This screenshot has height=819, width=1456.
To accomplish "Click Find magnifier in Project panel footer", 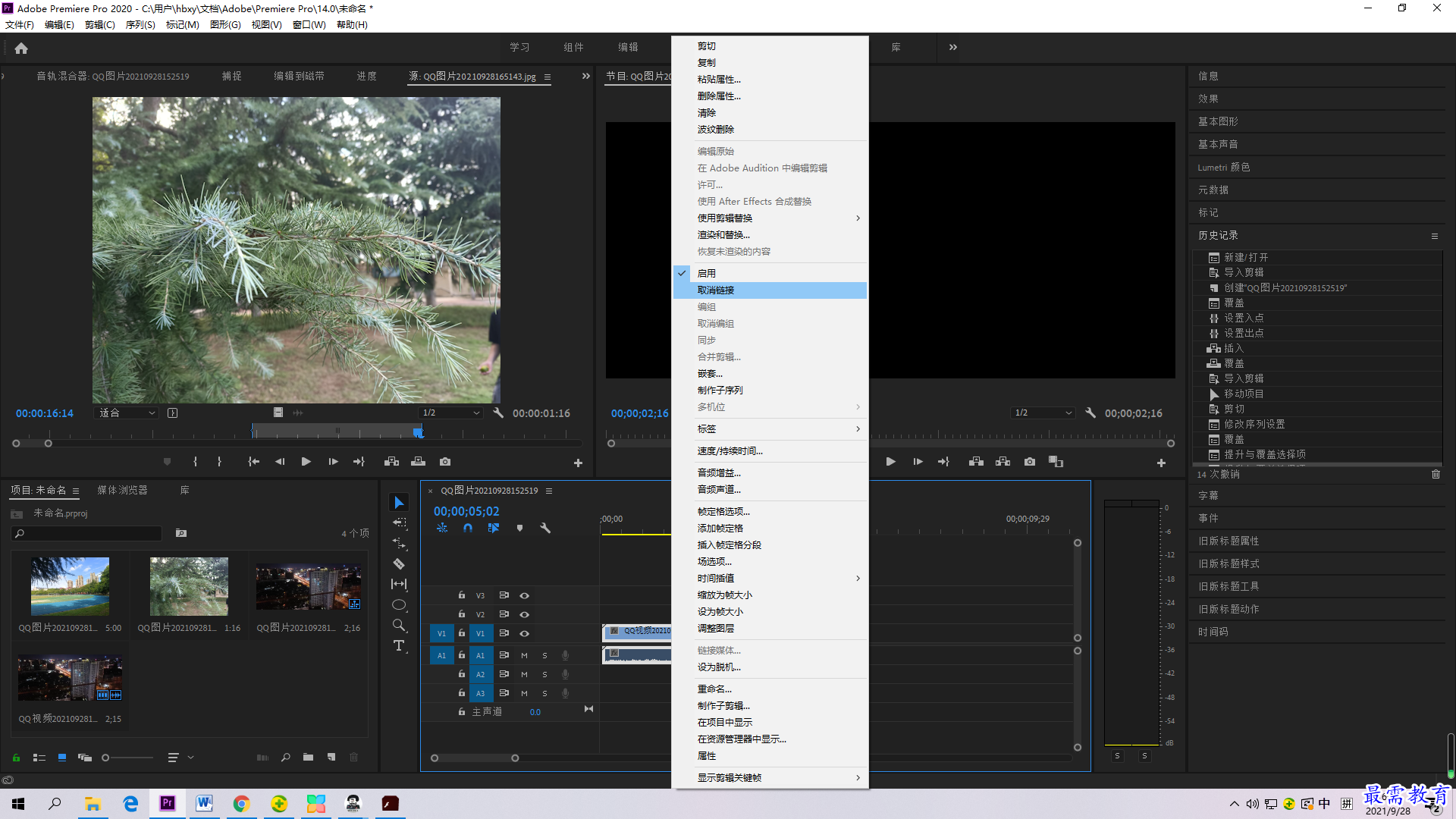I will pyautogui.click(x=286, y=757).
